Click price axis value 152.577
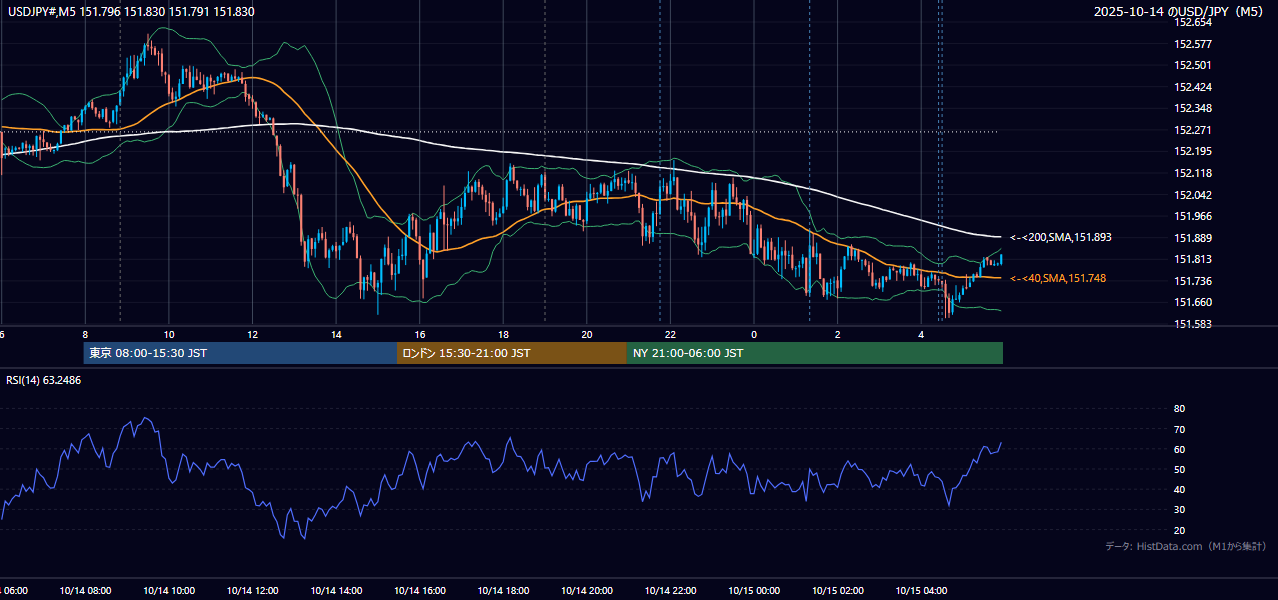1278x600 pixels. pyautogui.click(x=1192, y=44)
